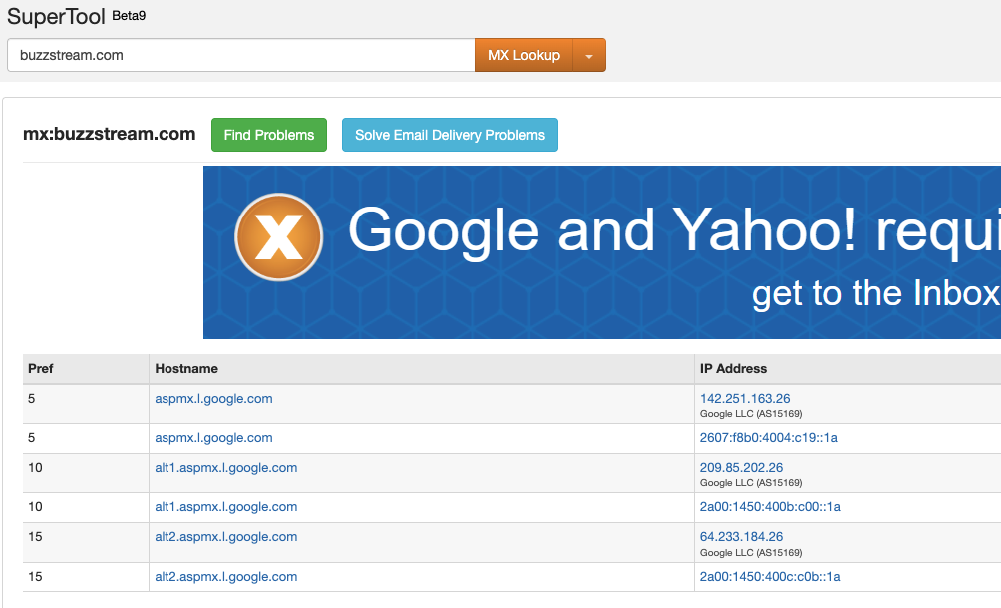Click alt2.aspmx.l.google.com hostname in 64.233.184.26 row
Viewport: 1001px width, 608px height.
[x=226, y=537]
